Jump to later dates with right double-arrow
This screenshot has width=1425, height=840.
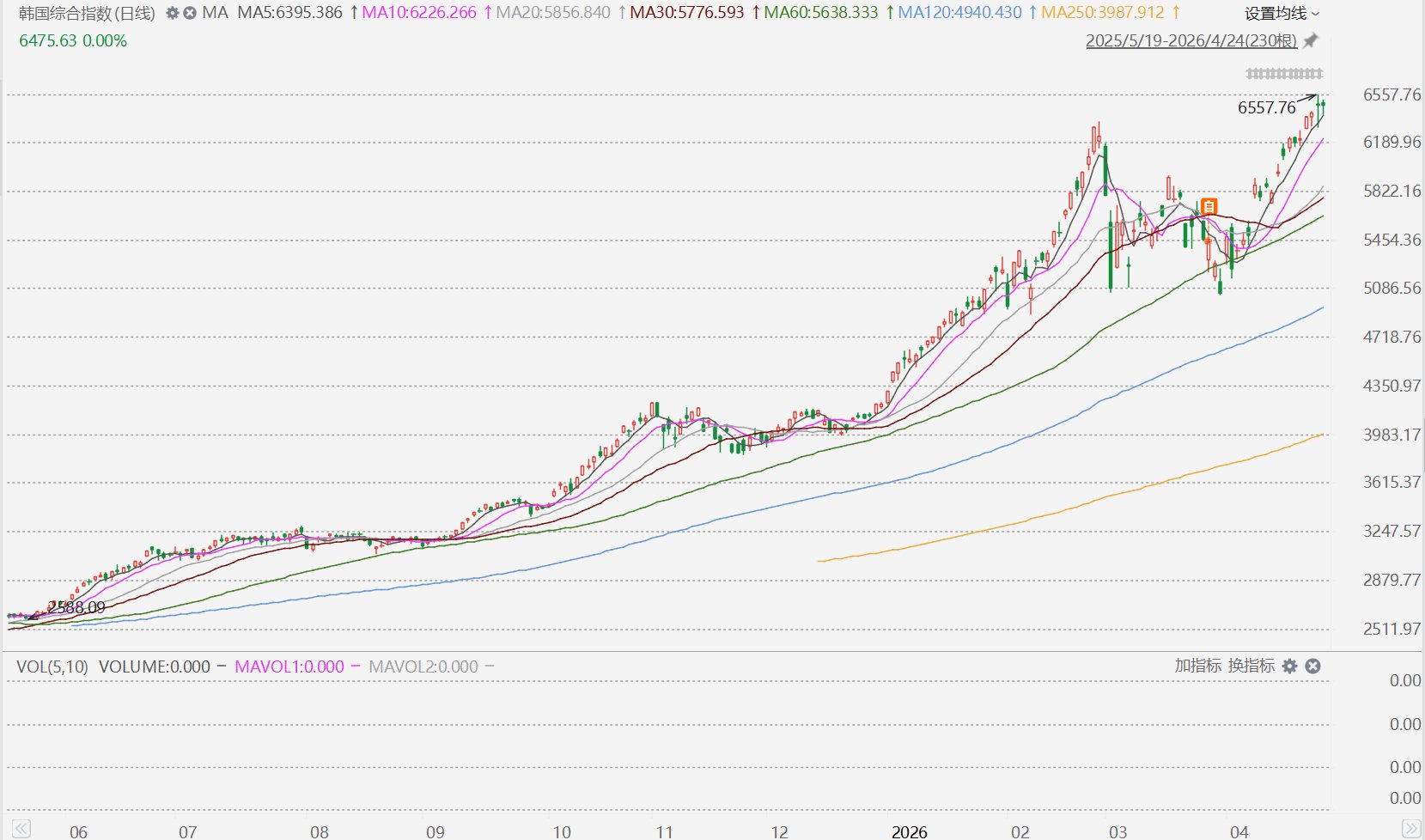click(x=1411, y=829)
